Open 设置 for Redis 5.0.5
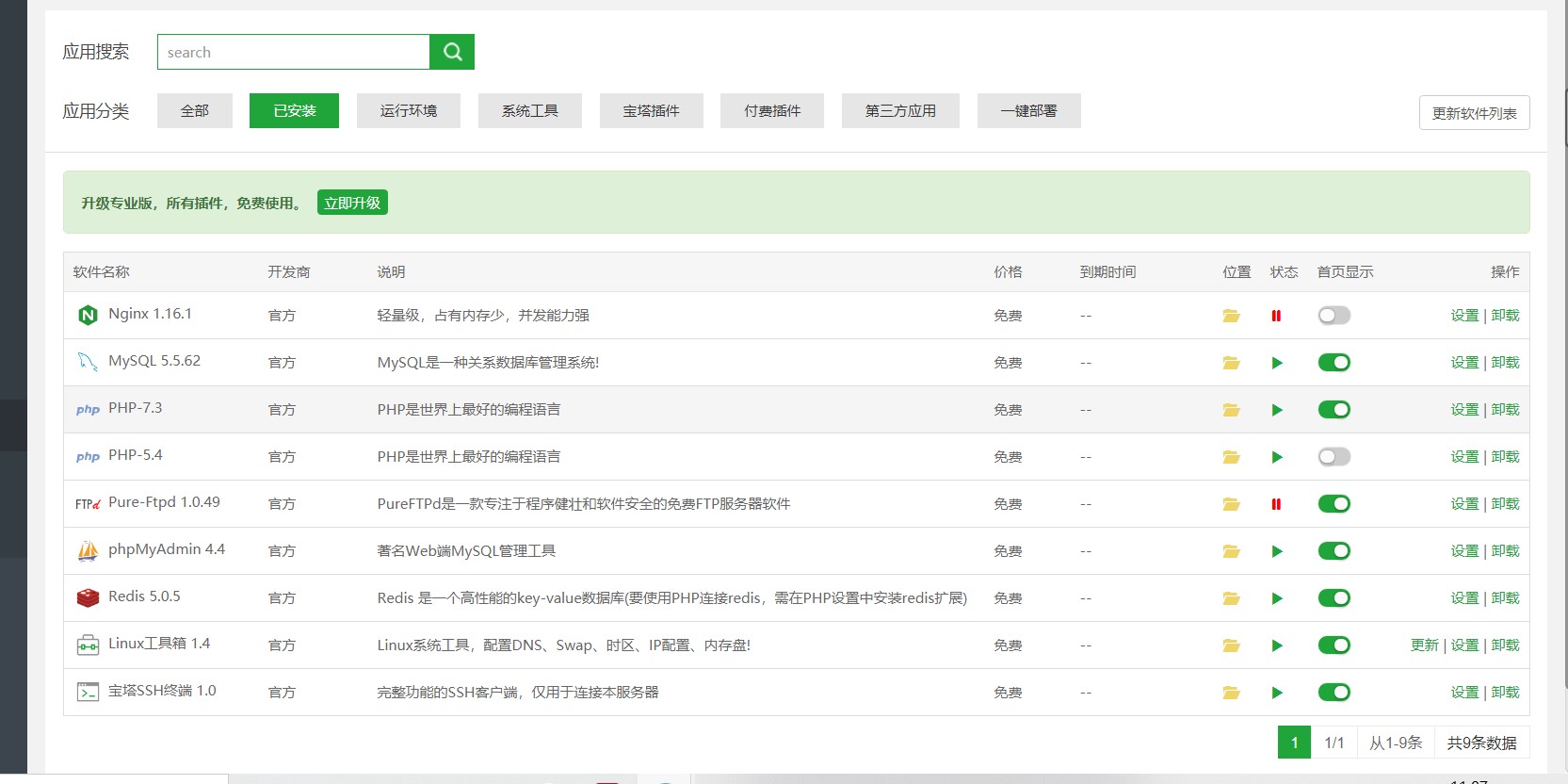1568x784 pixels. pos(1464,598)
